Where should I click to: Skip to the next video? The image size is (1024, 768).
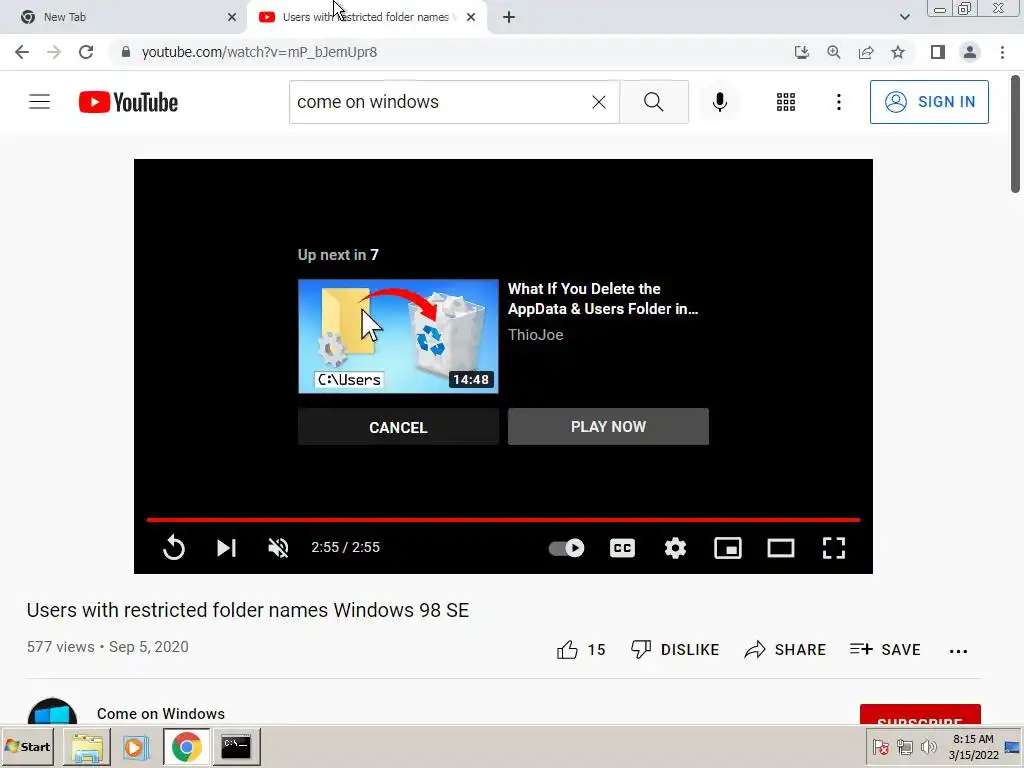226,547
